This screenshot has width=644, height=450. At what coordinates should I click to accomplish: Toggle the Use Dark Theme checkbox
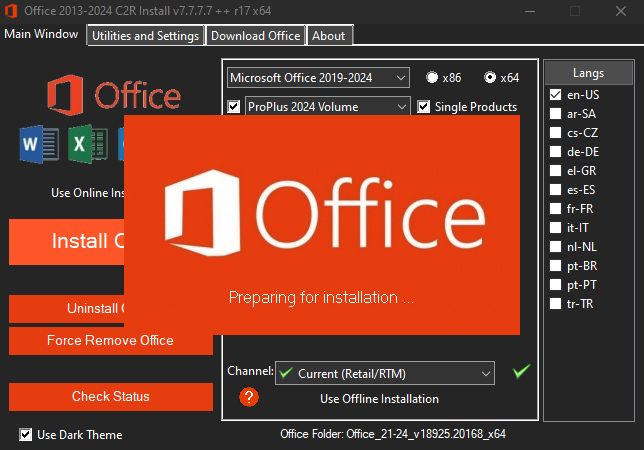pyautogui.click(x=25, y=434)
